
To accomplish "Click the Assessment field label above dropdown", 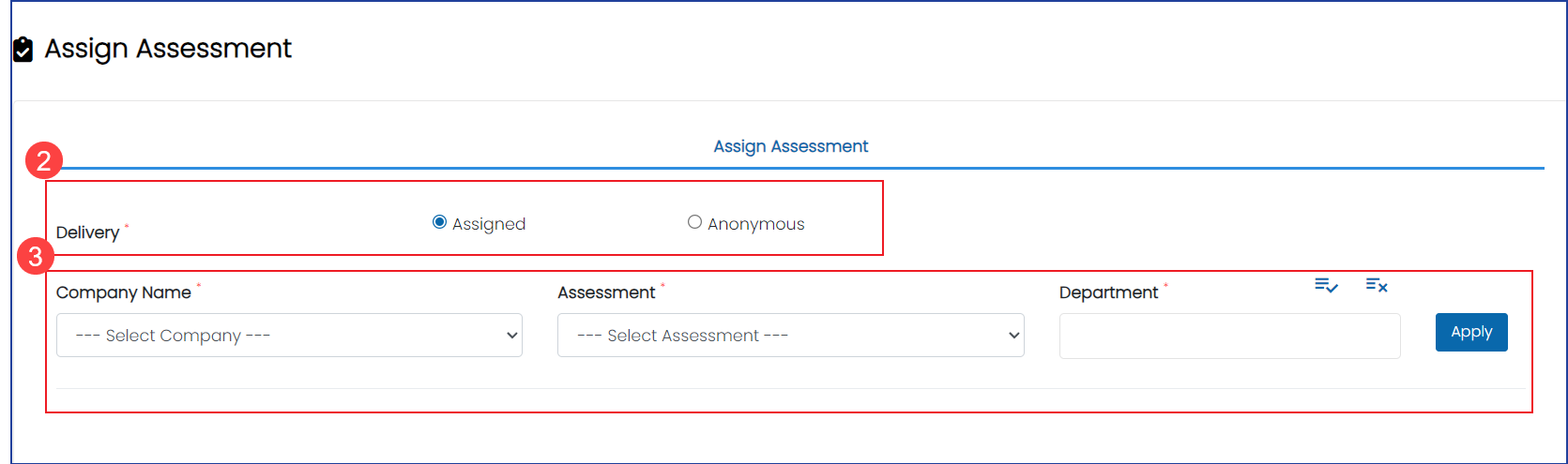I will click(606, 292).
